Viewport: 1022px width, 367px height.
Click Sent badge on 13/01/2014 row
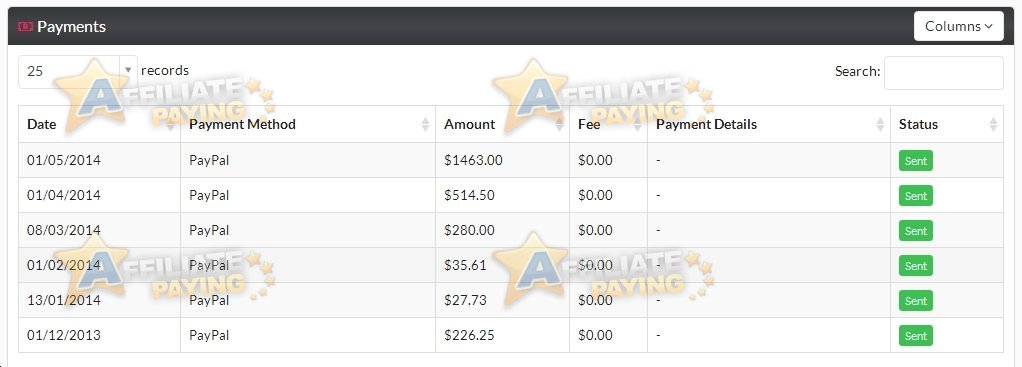pyautogui.click(x=916, y=301)
